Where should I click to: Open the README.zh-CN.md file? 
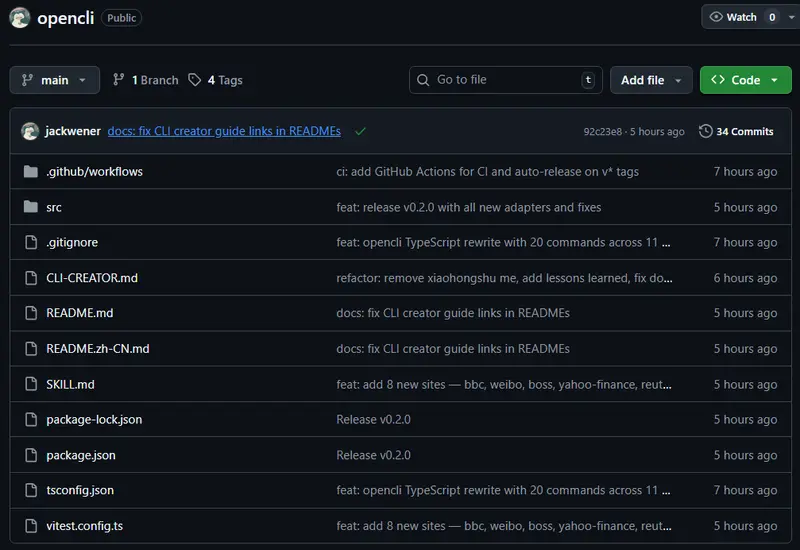click(x=98, y=348)
